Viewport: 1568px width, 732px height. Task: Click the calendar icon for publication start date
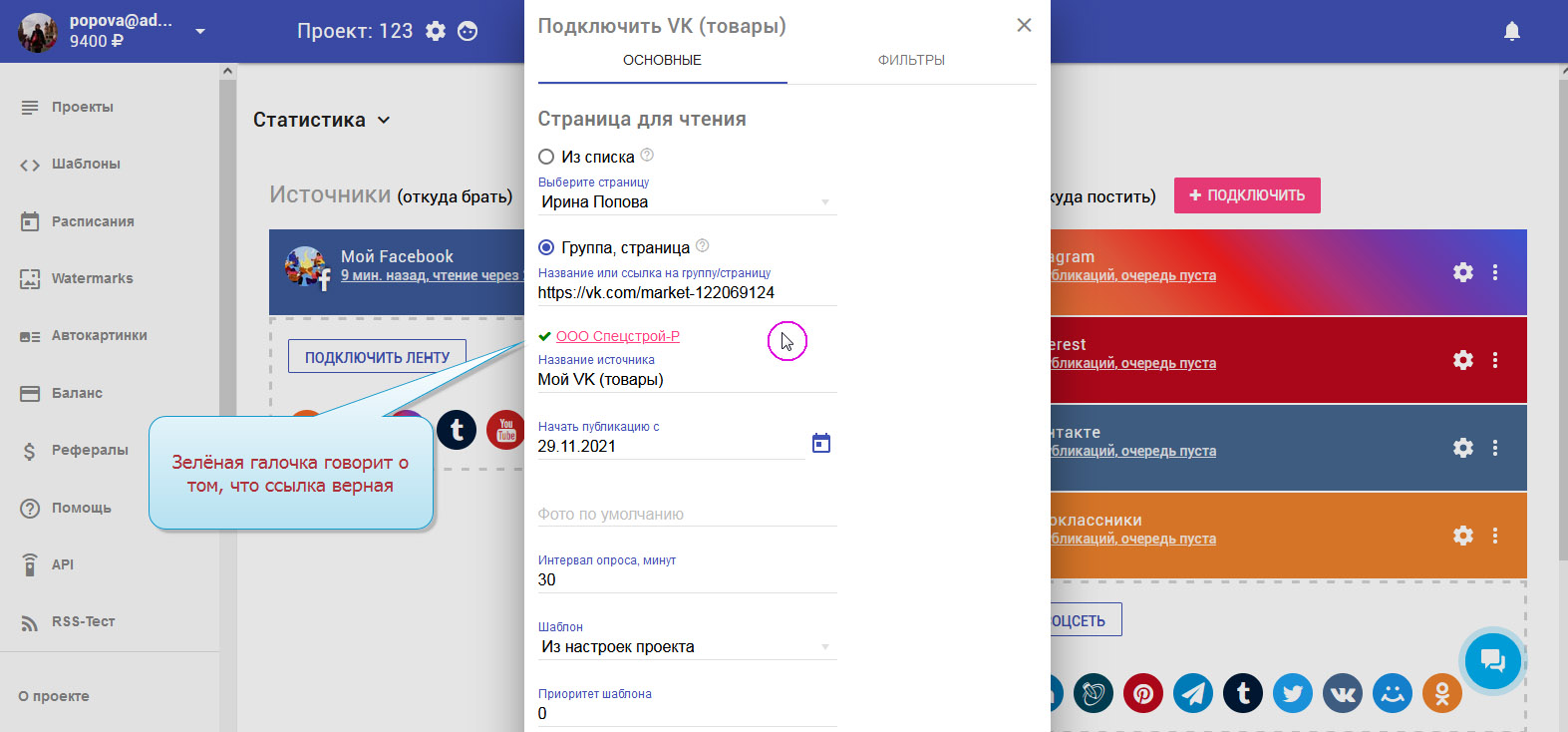tap(820, 444)
